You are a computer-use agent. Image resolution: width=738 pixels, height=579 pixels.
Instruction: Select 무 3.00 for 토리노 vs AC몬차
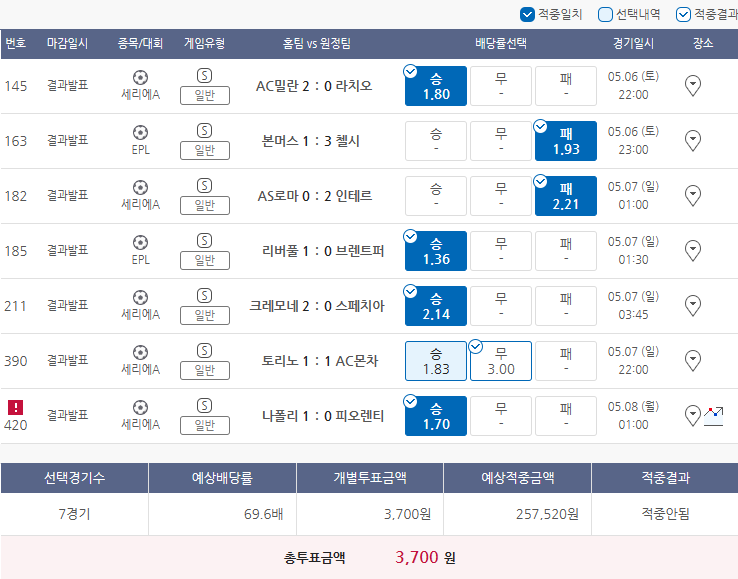click(x=501, y=362)
